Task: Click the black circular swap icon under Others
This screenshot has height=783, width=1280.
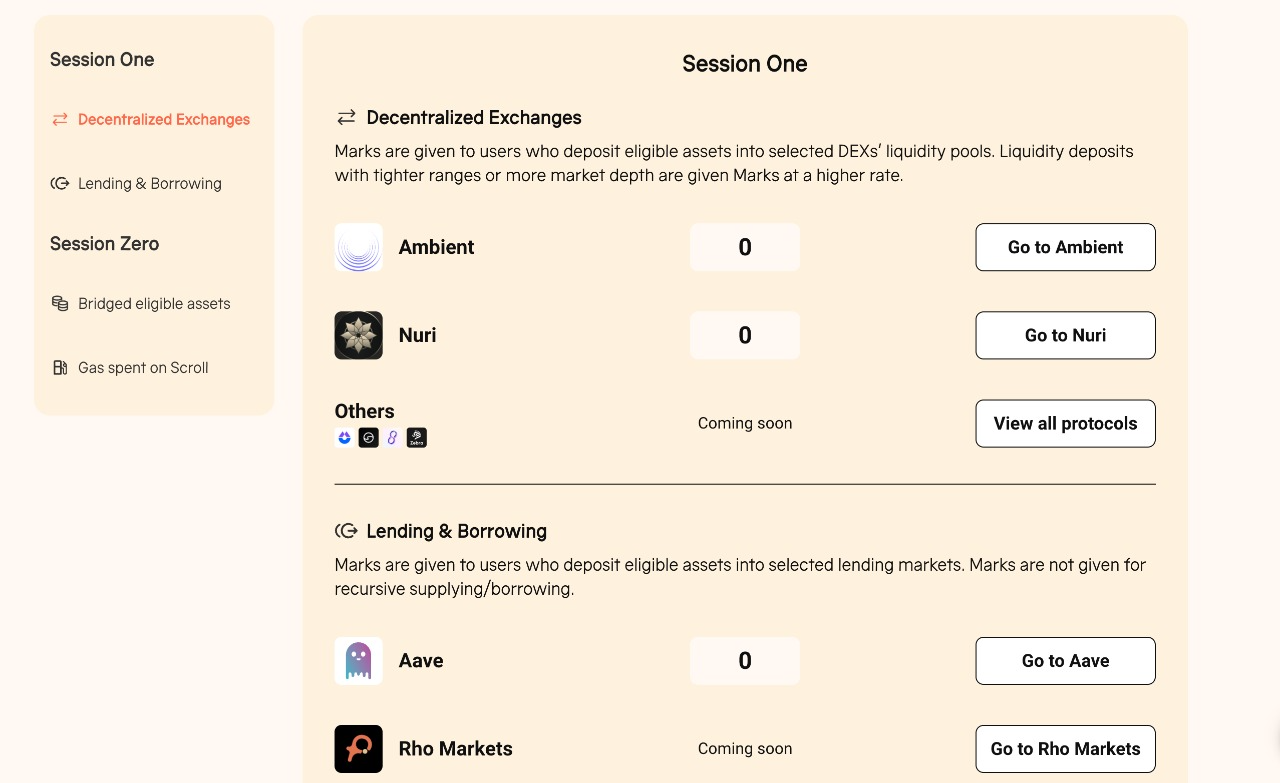Action: (368, 437)
